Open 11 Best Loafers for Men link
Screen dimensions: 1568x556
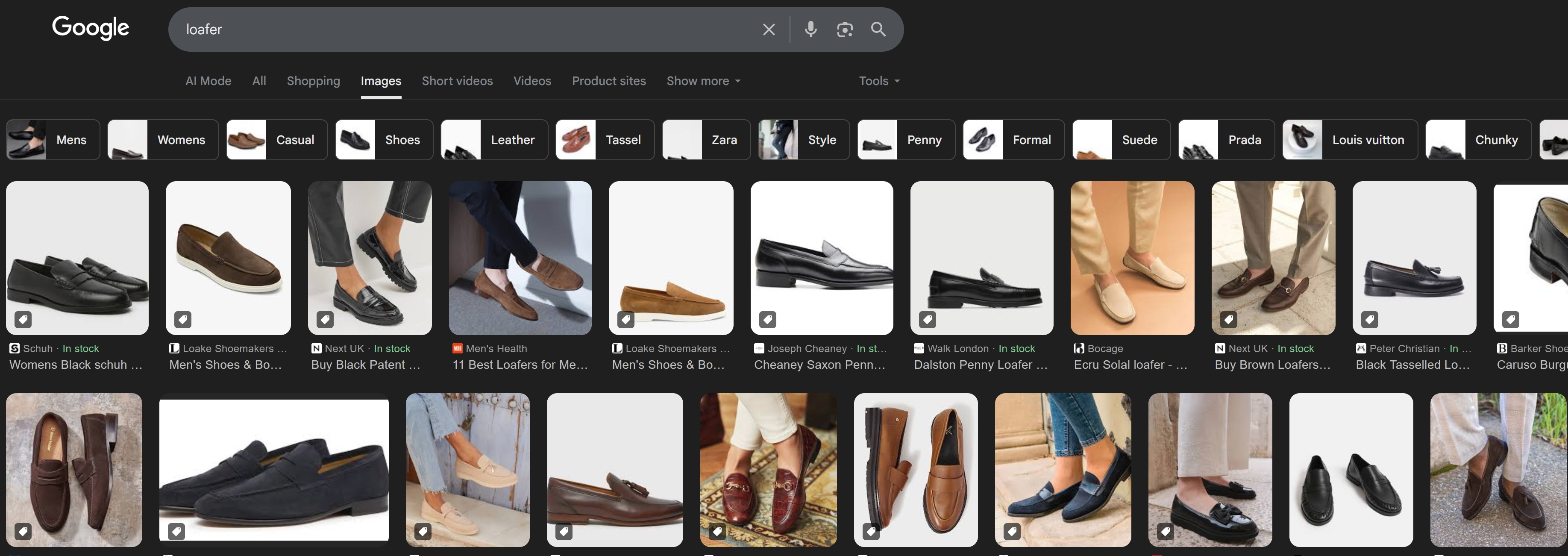[520, 365]
